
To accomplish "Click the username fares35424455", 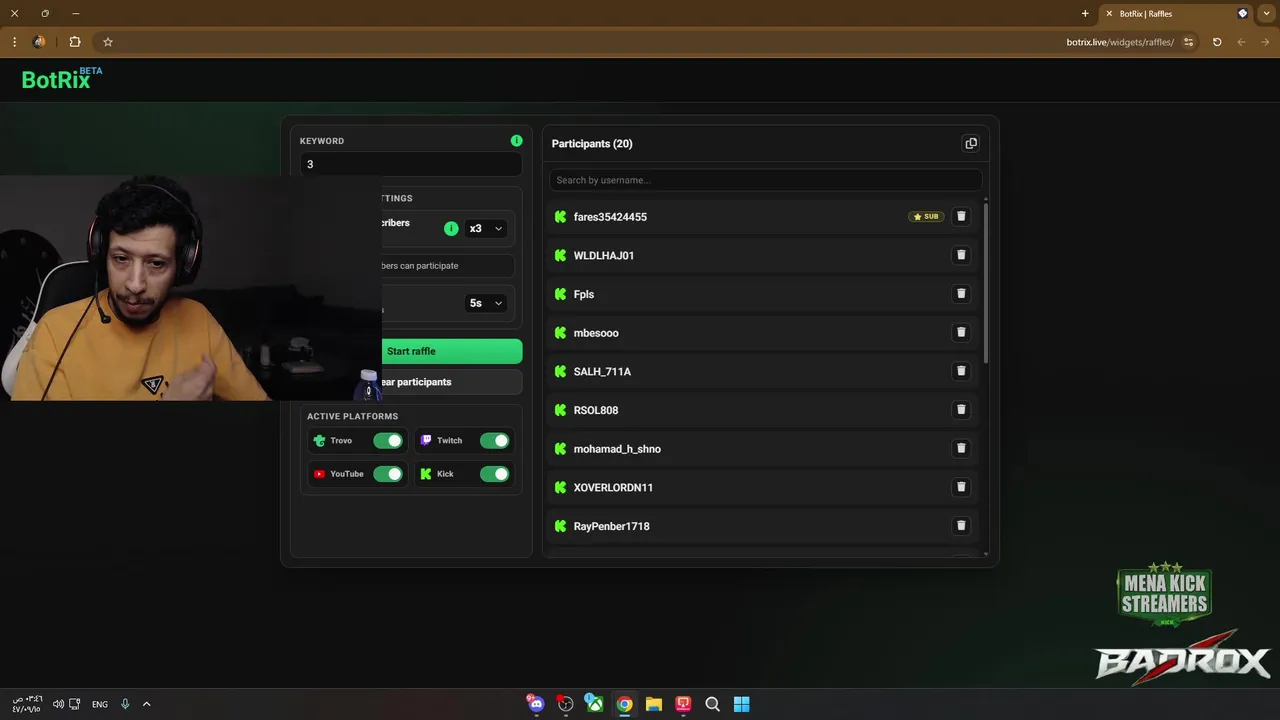I will click(610, 217).
